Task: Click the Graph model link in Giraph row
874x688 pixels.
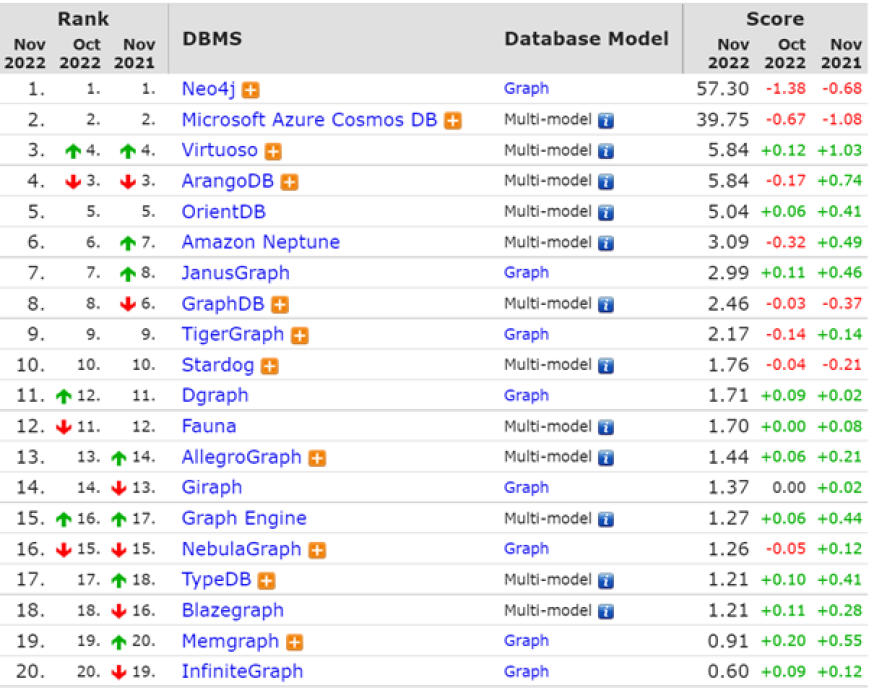Action: 526,487
